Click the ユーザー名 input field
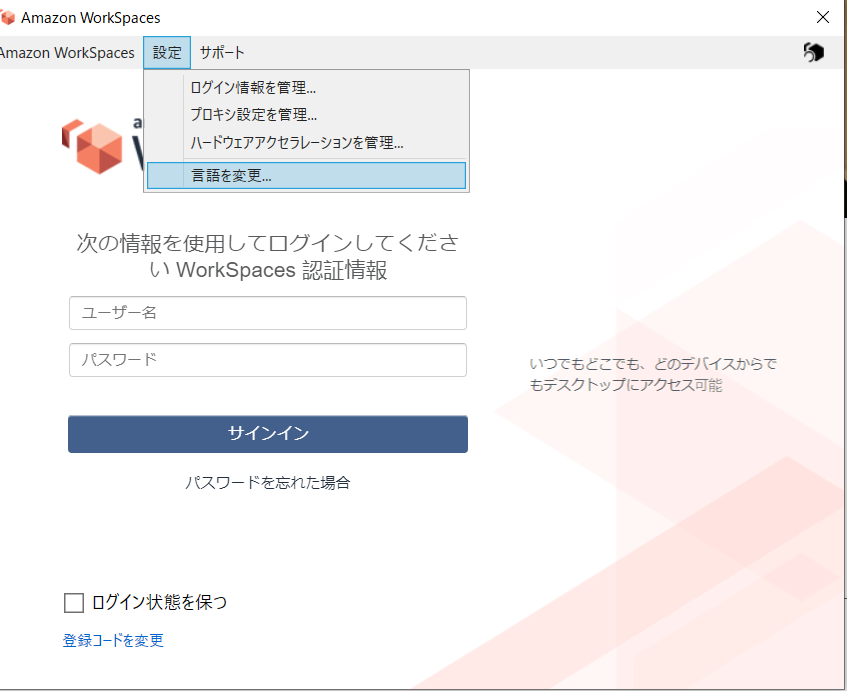Image resolution: width=847 pixels, height=691 pixels. (267, 313)
